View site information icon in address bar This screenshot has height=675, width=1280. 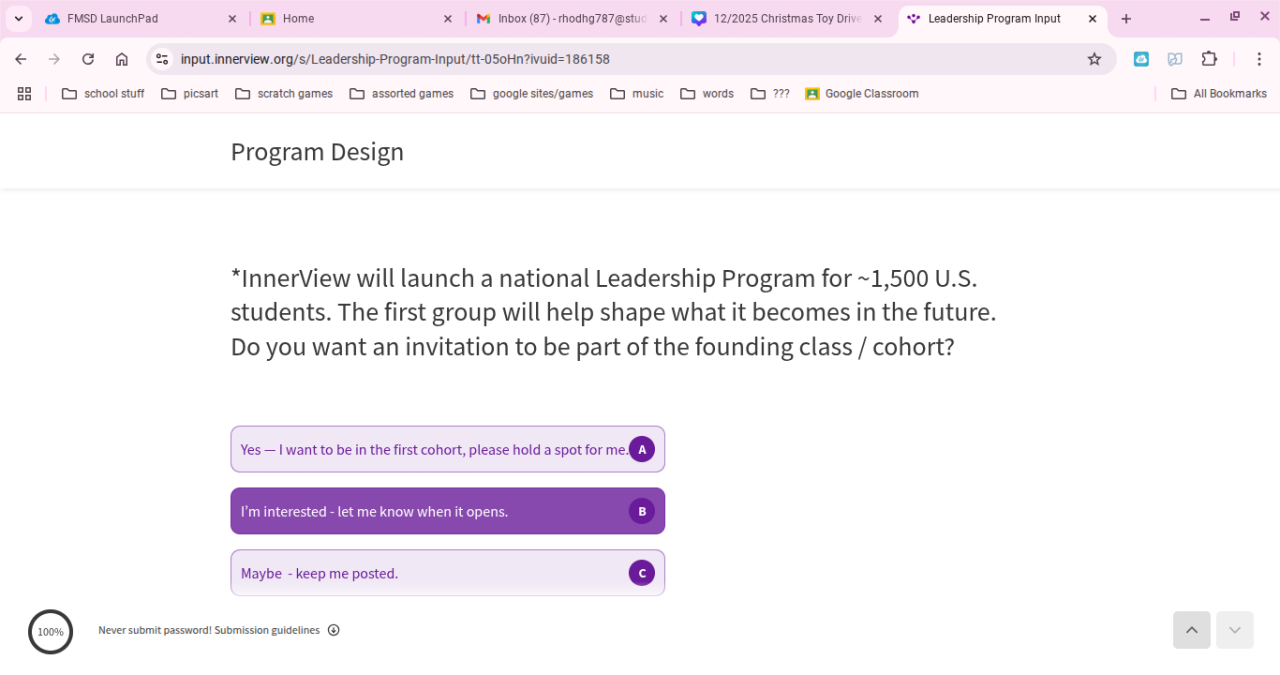pyautogui.click(x=162, y=59)
